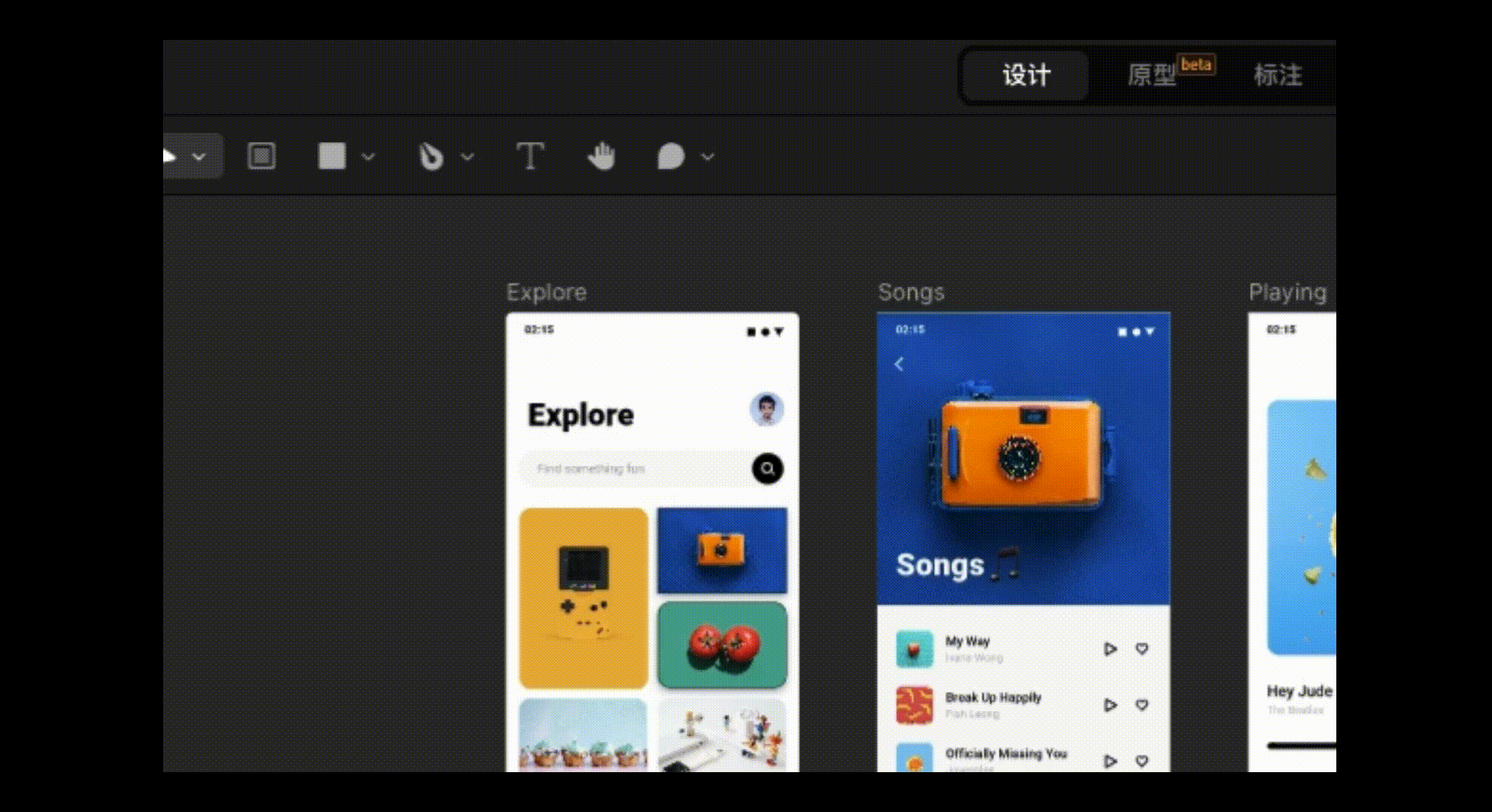Click the black search icon in Explore
1492x812 pixels.
[767, 468]
